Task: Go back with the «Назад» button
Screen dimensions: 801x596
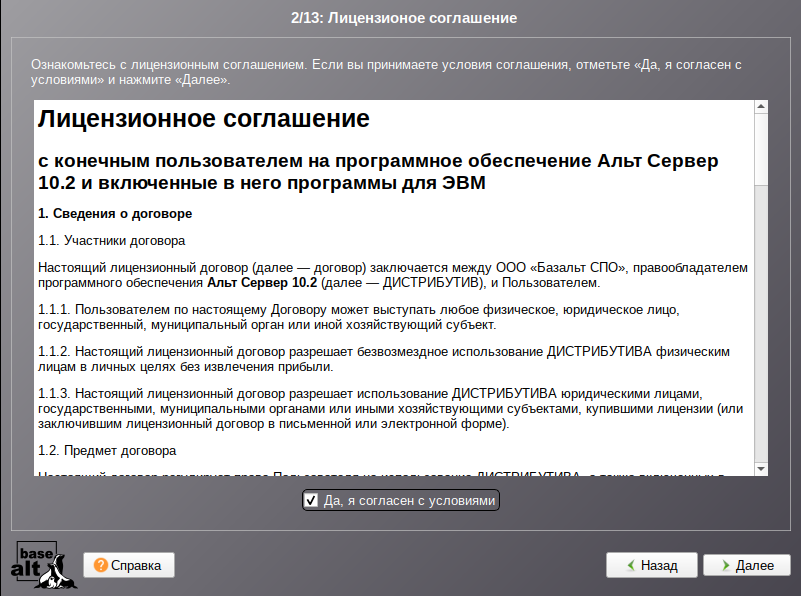Action: click(x=651, y=565)
